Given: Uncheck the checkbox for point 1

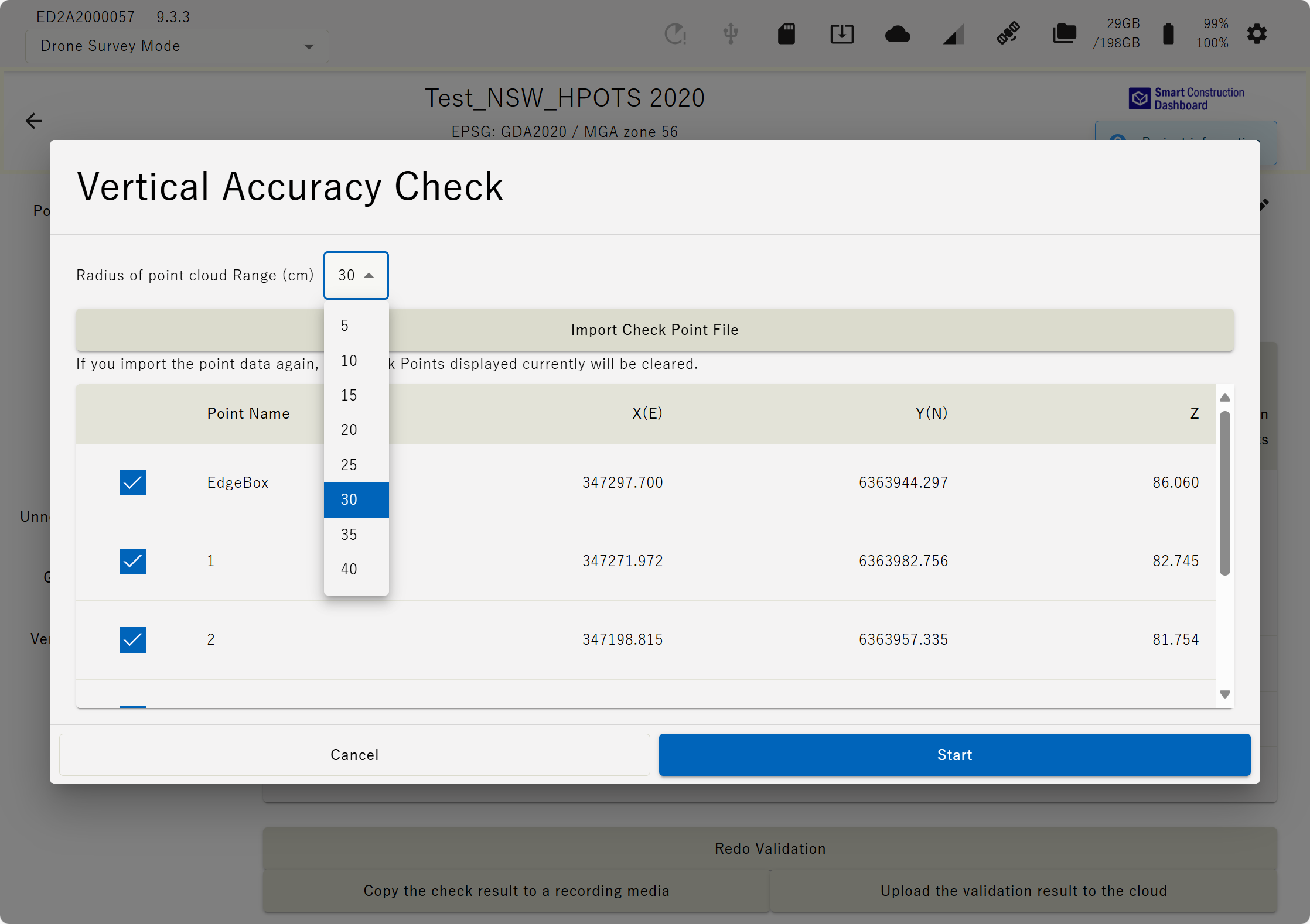Looking at the screenshot, I should 133,561.
